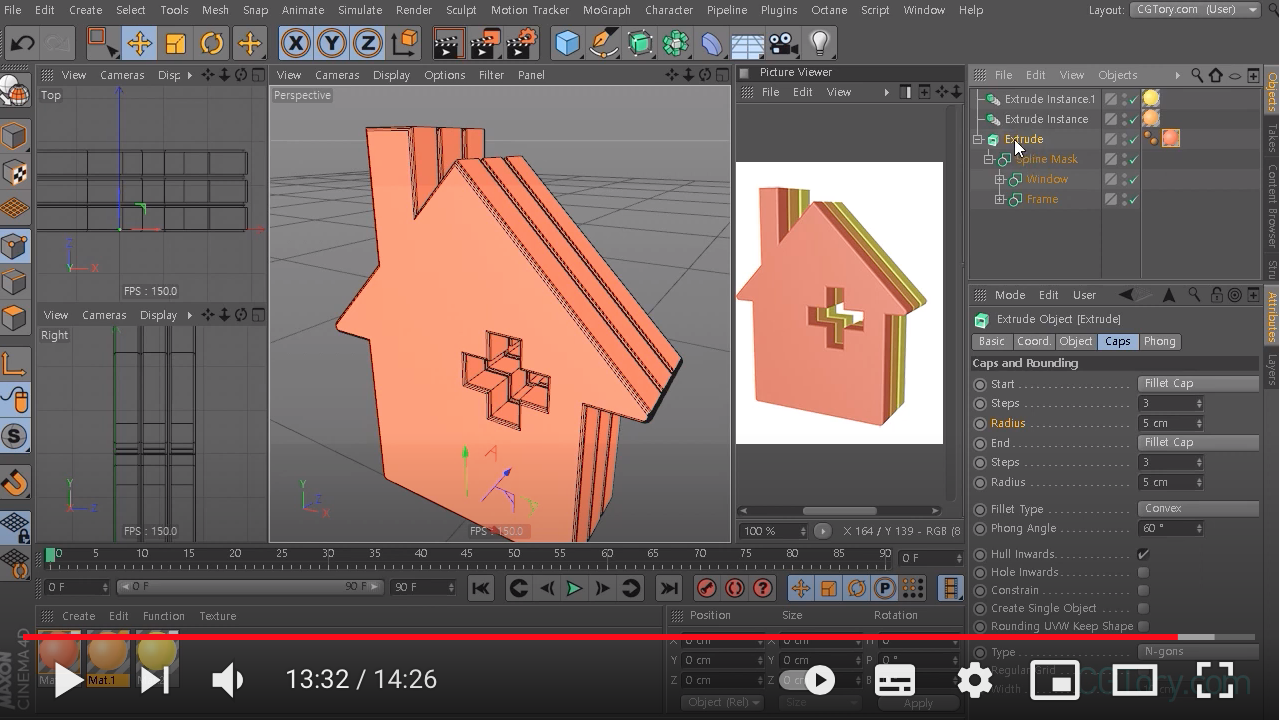Open Fillet Type Convex dropdown

coord(1198,508)
